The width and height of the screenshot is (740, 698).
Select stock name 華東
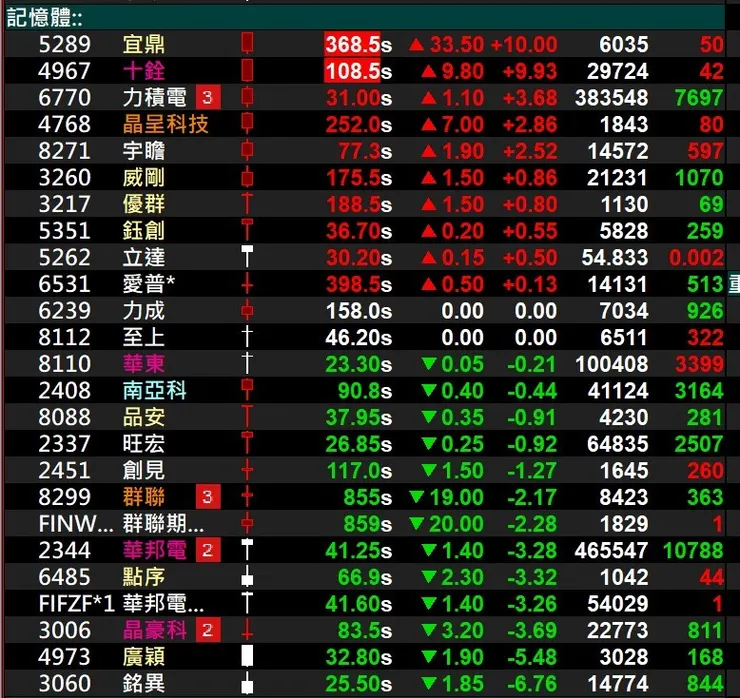144,364
